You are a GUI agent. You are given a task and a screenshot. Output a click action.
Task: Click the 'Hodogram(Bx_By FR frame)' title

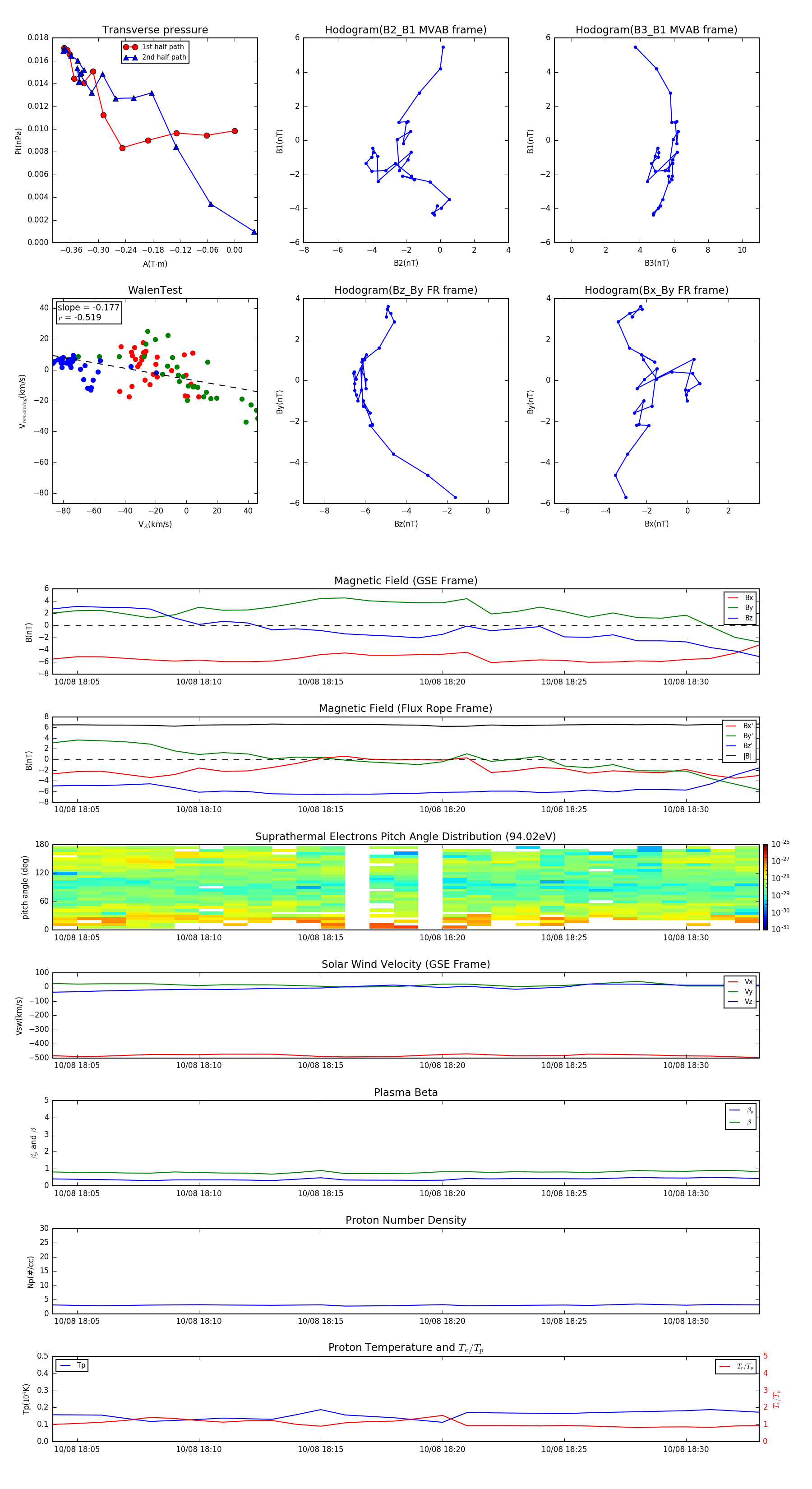click(x=656, y=290)
